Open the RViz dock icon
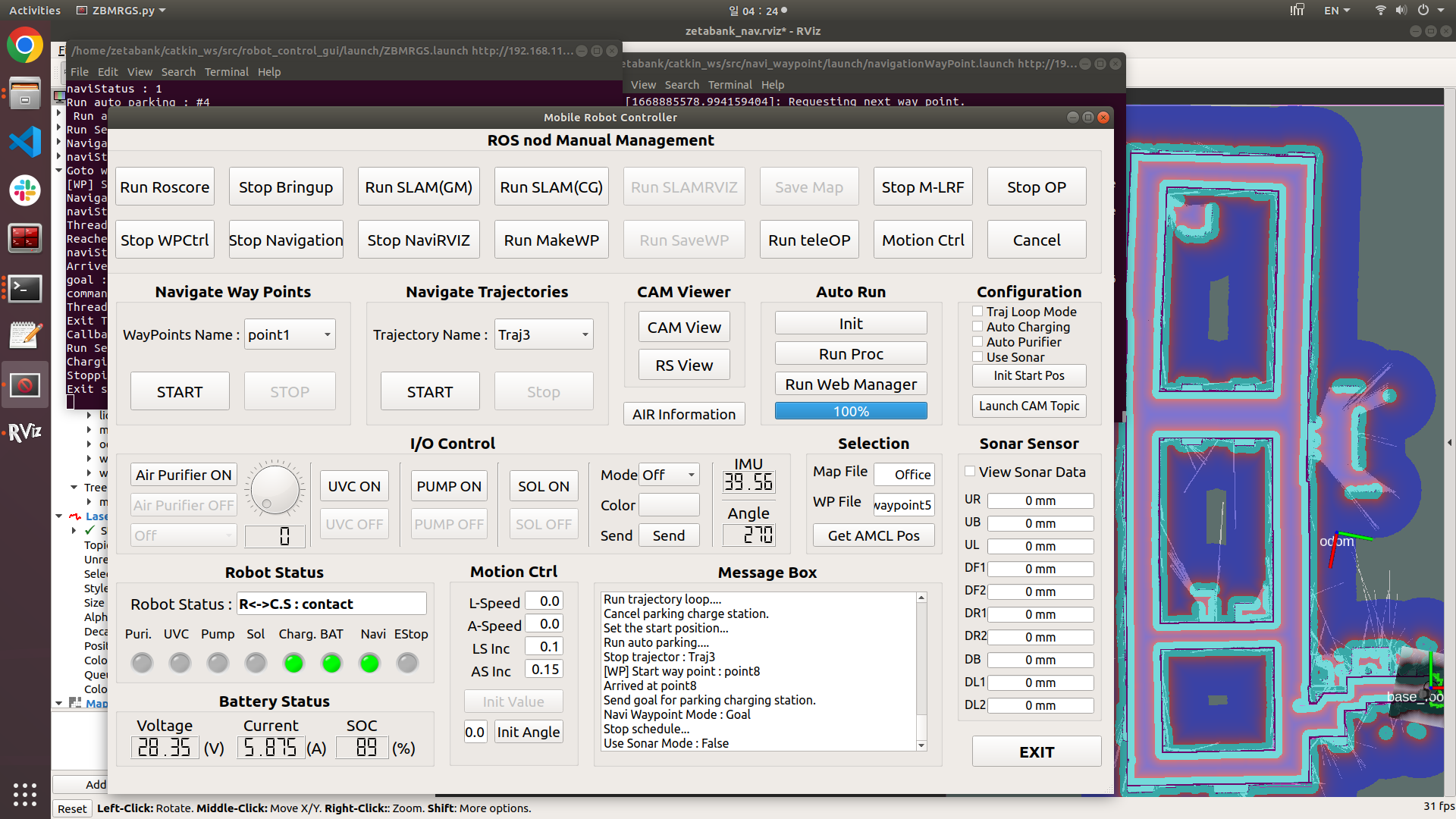 click(x=25, y=432)
